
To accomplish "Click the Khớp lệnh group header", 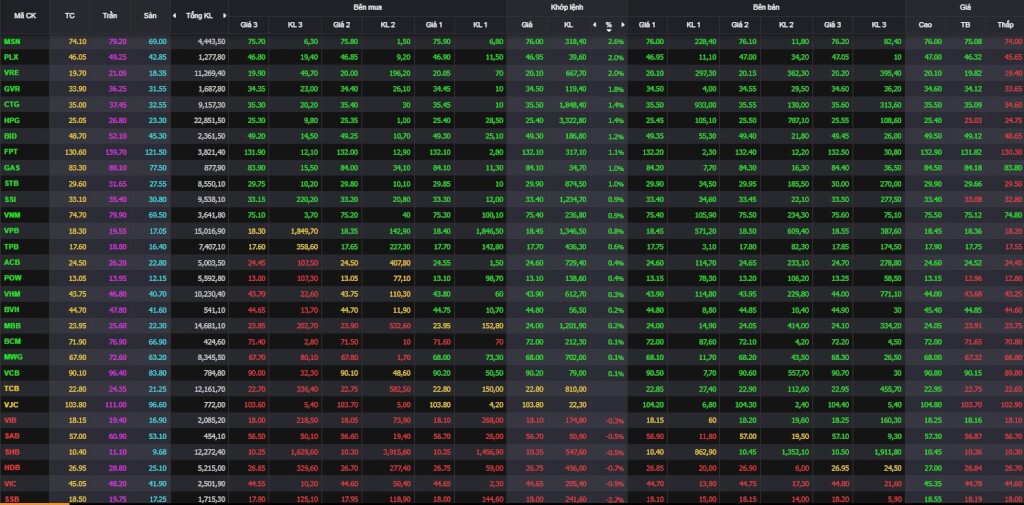I will click(x=567, y=7).
